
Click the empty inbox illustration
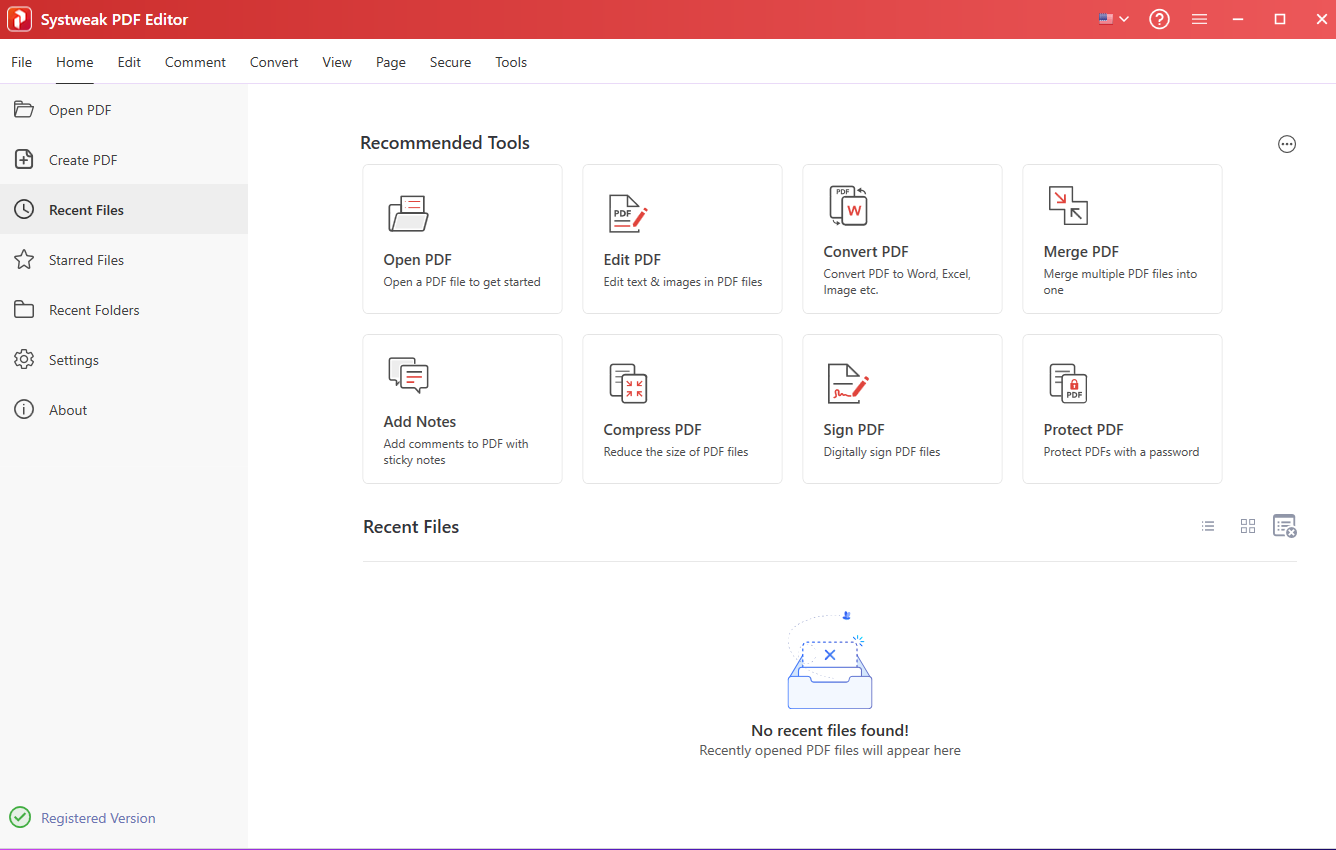[x=829, y=661]
